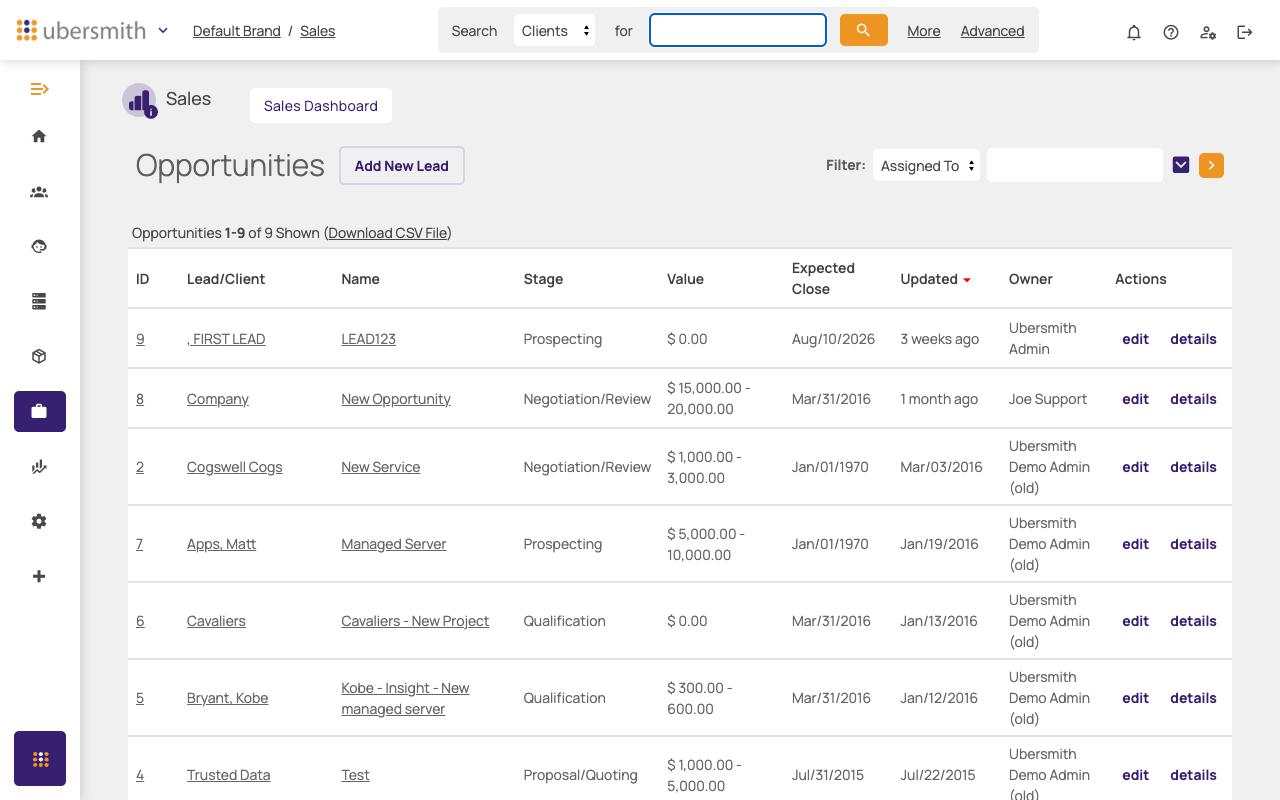The image size is (1280, 800).
Task: Open the cube/package sidebar icon
Action: (x=39, y=356)
